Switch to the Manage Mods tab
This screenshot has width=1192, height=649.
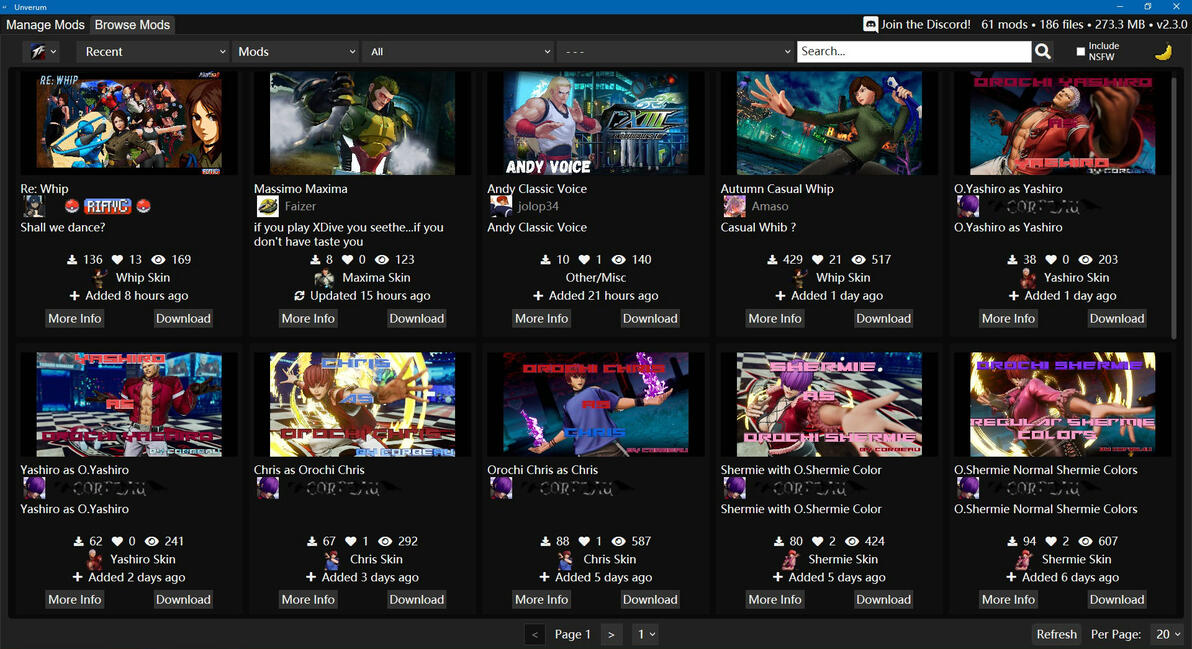(x=46, y=24)
